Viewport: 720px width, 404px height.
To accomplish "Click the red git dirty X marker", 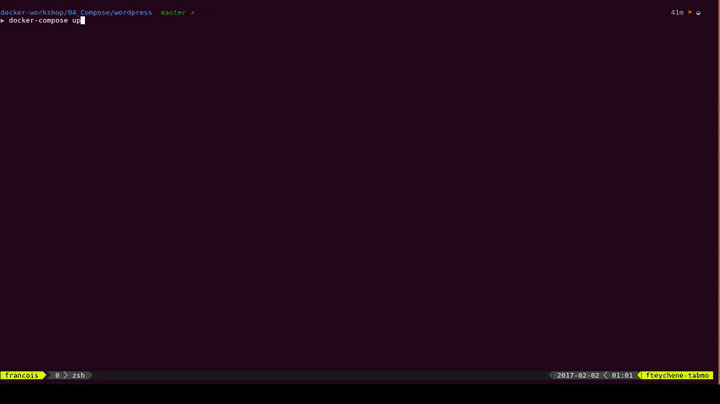I will pyautogui.click(x=192, y=12).
